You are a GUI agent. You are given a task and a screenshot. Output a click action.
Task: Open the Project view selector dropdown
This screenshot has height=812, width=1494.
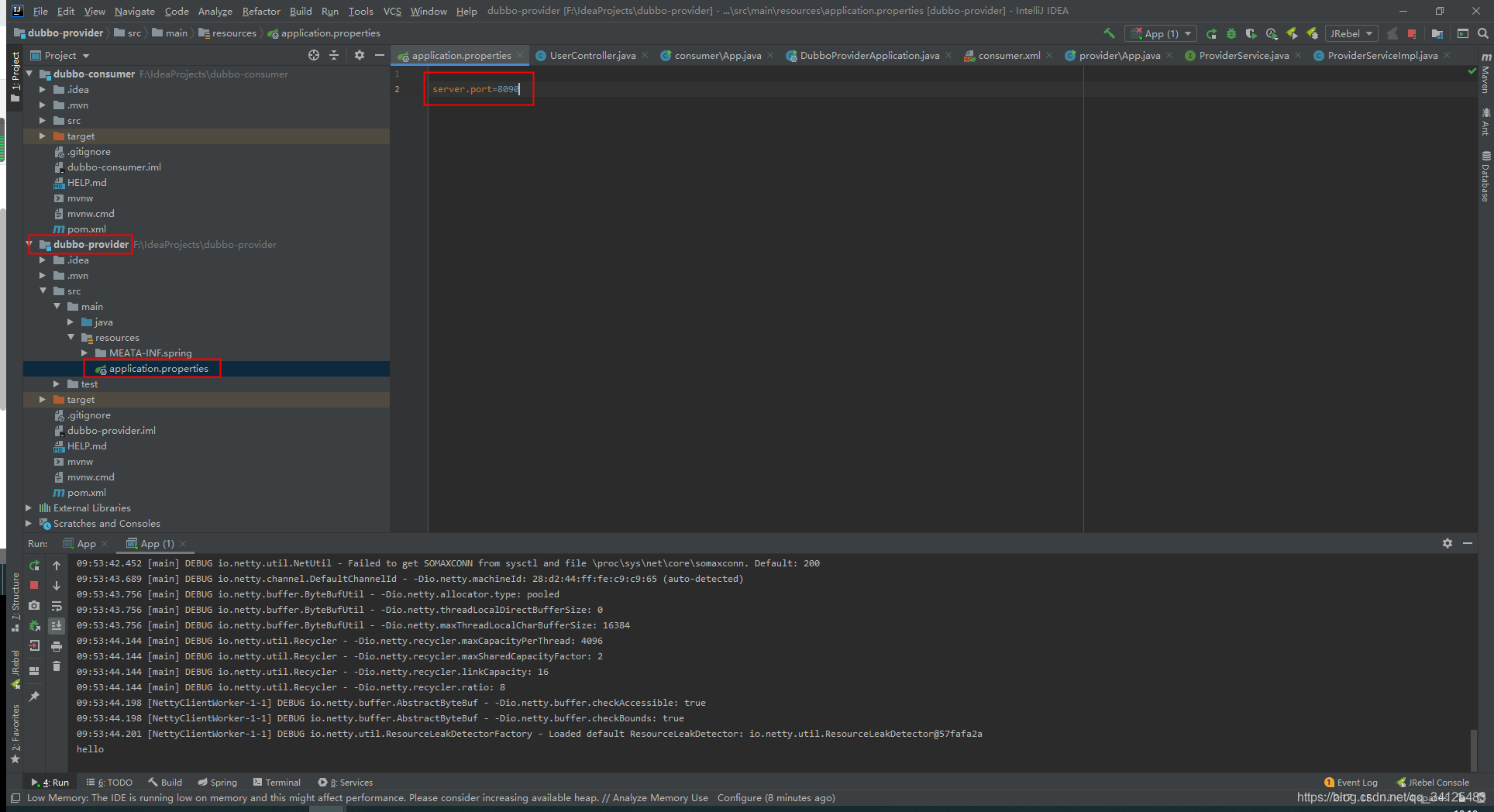click(x=60, y=55)
